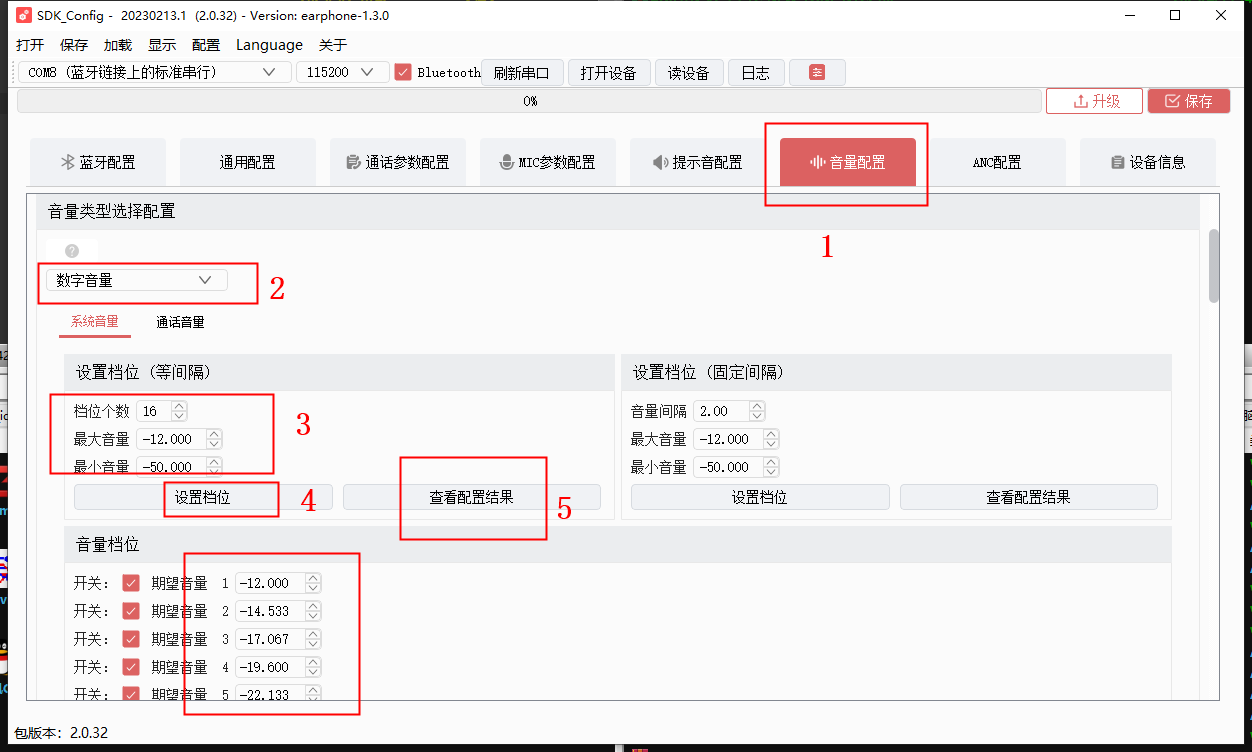Open the 通话参数配置 tab
This screenshot has height=752, width=1252.
pyautogui.click(x=398, y=162)
